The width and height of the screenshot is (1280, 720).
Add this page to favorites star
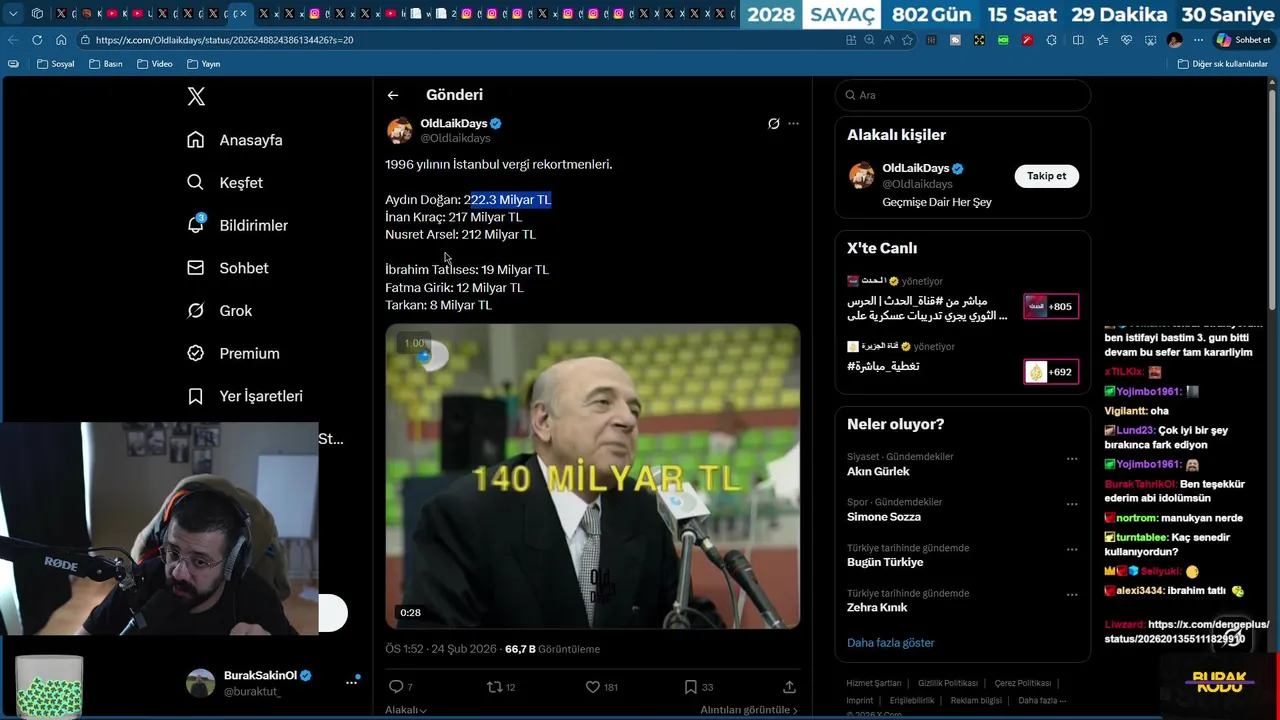click(907, 40)
